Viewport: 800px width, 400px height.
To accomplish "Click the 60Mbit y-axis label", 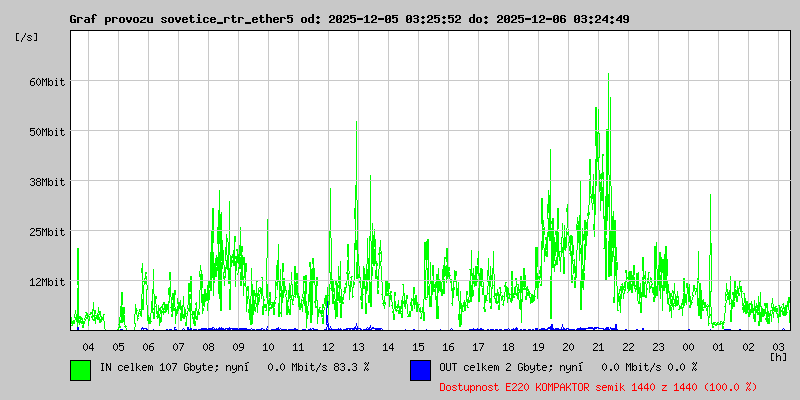I will coord(46,81).
